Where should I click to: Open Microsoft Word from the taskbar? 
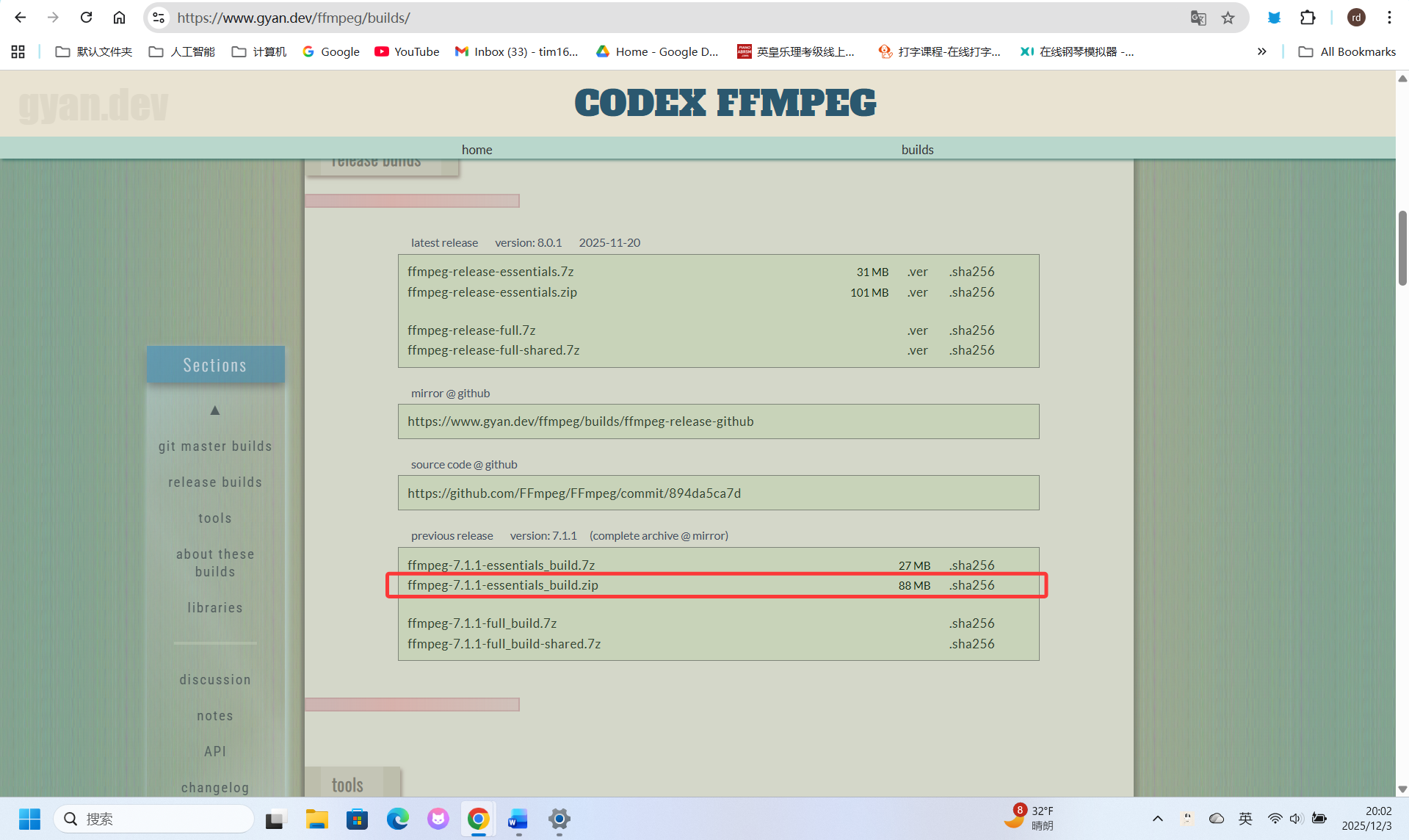coord(518,819)
